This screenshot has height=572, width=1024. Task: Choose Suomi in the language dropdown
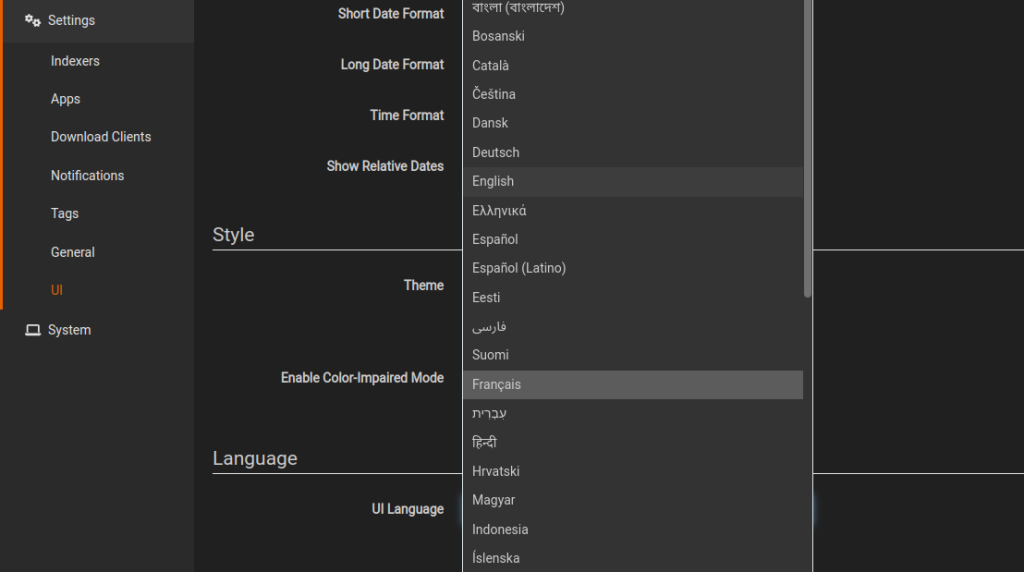click(632, 355)
